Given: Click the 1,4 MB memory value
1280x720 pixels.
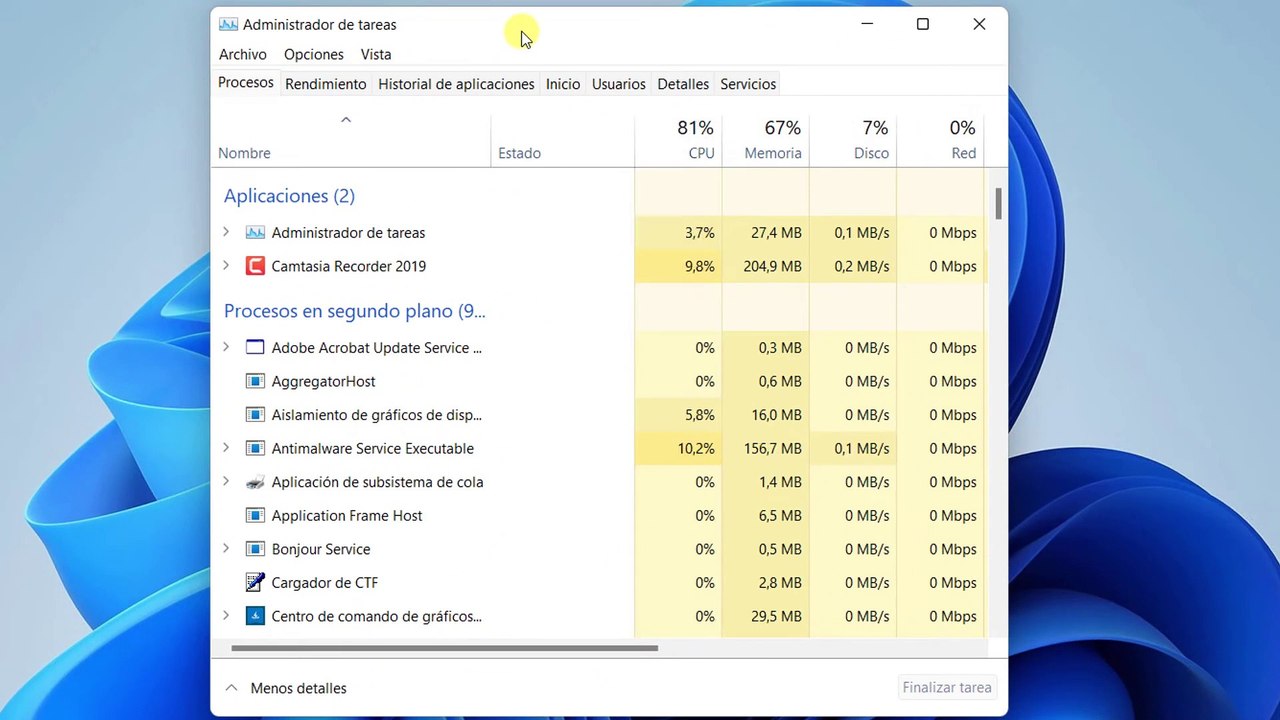Looking at the screenshot, I should click(780, 482).
